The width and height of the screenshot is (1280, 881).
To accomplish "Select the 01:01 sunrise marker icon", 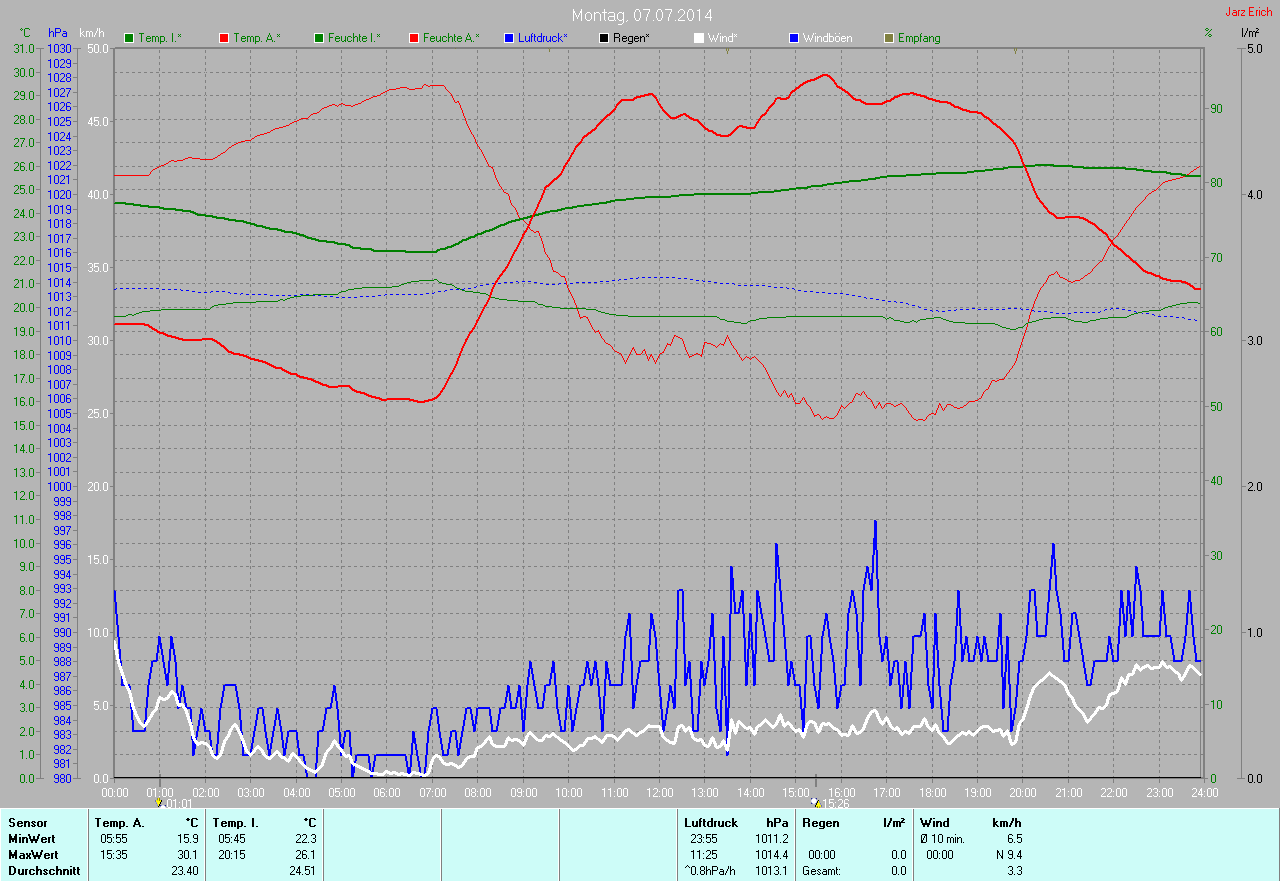I will click(159, 802).
